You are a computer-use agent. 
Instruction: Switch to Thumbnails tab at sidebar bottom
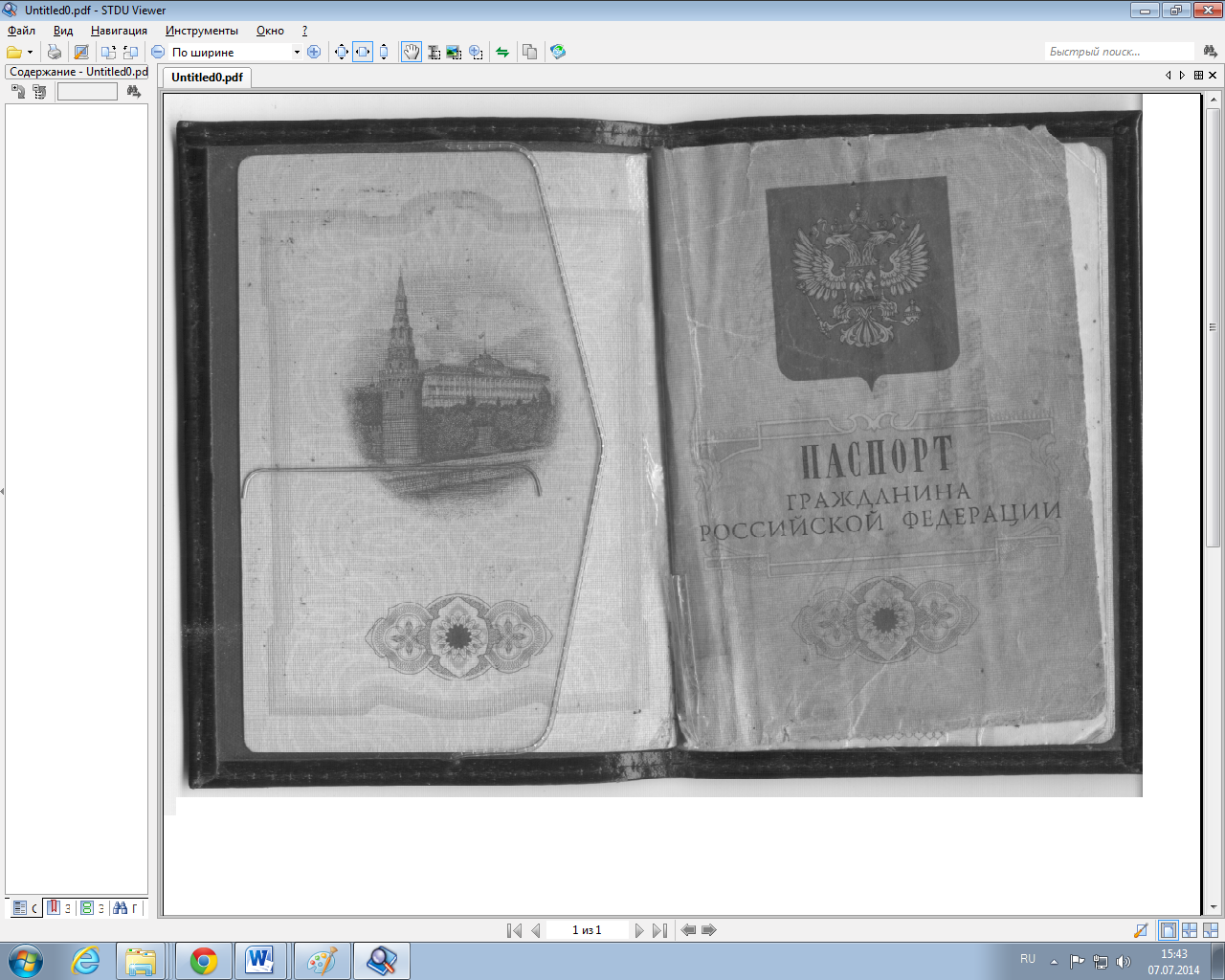pyautogui.click(x=92, y=907)
